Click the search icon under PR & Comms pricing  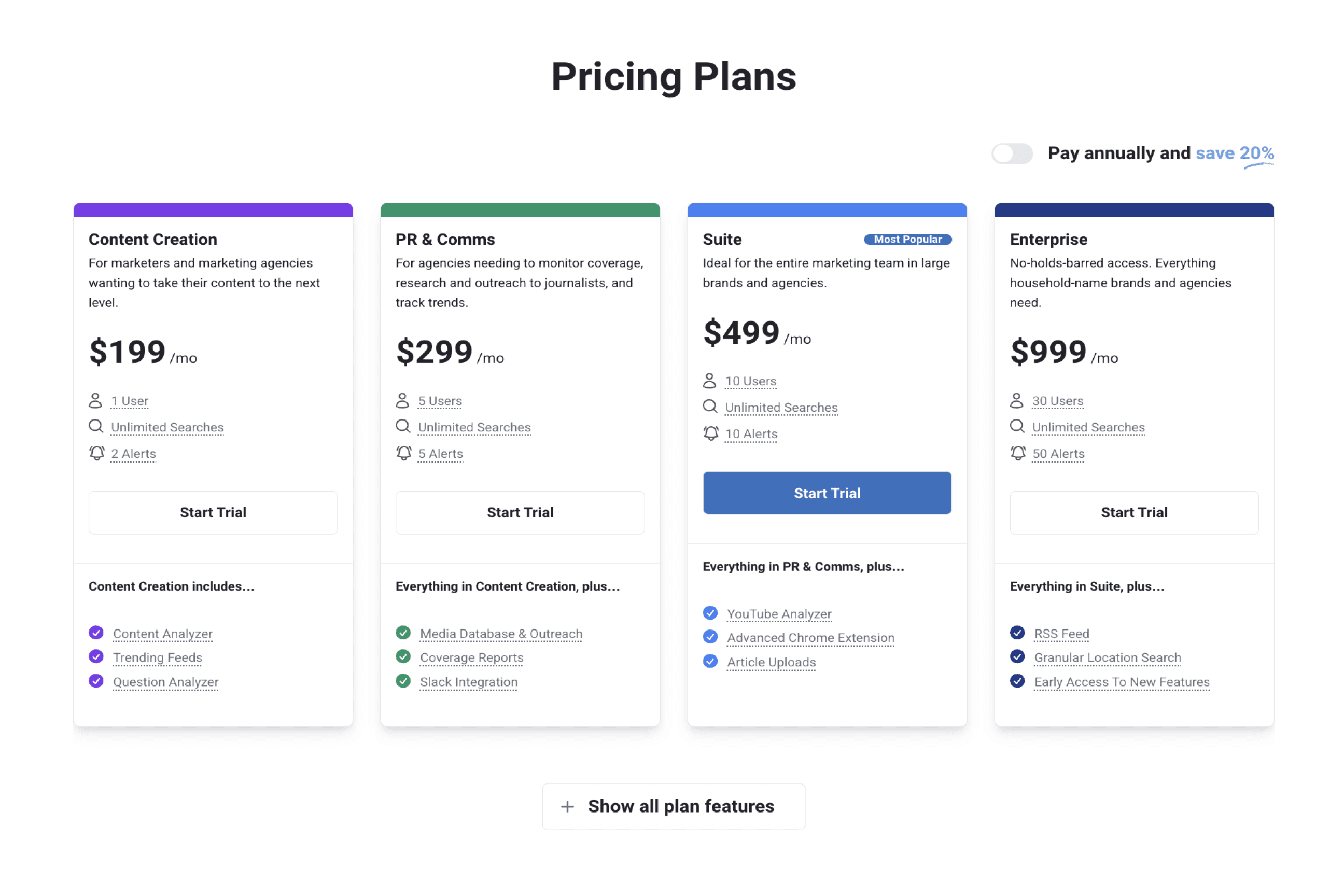pyautogui.click(x=403, y=426)
